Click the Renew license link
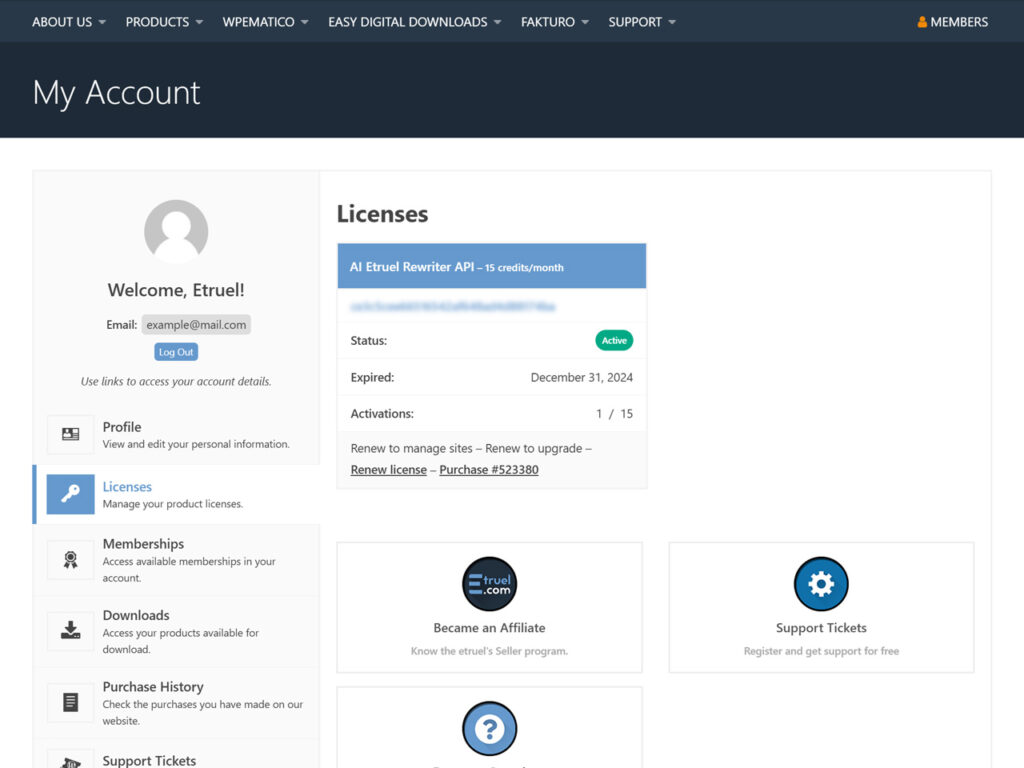 [x=388, y=469]
